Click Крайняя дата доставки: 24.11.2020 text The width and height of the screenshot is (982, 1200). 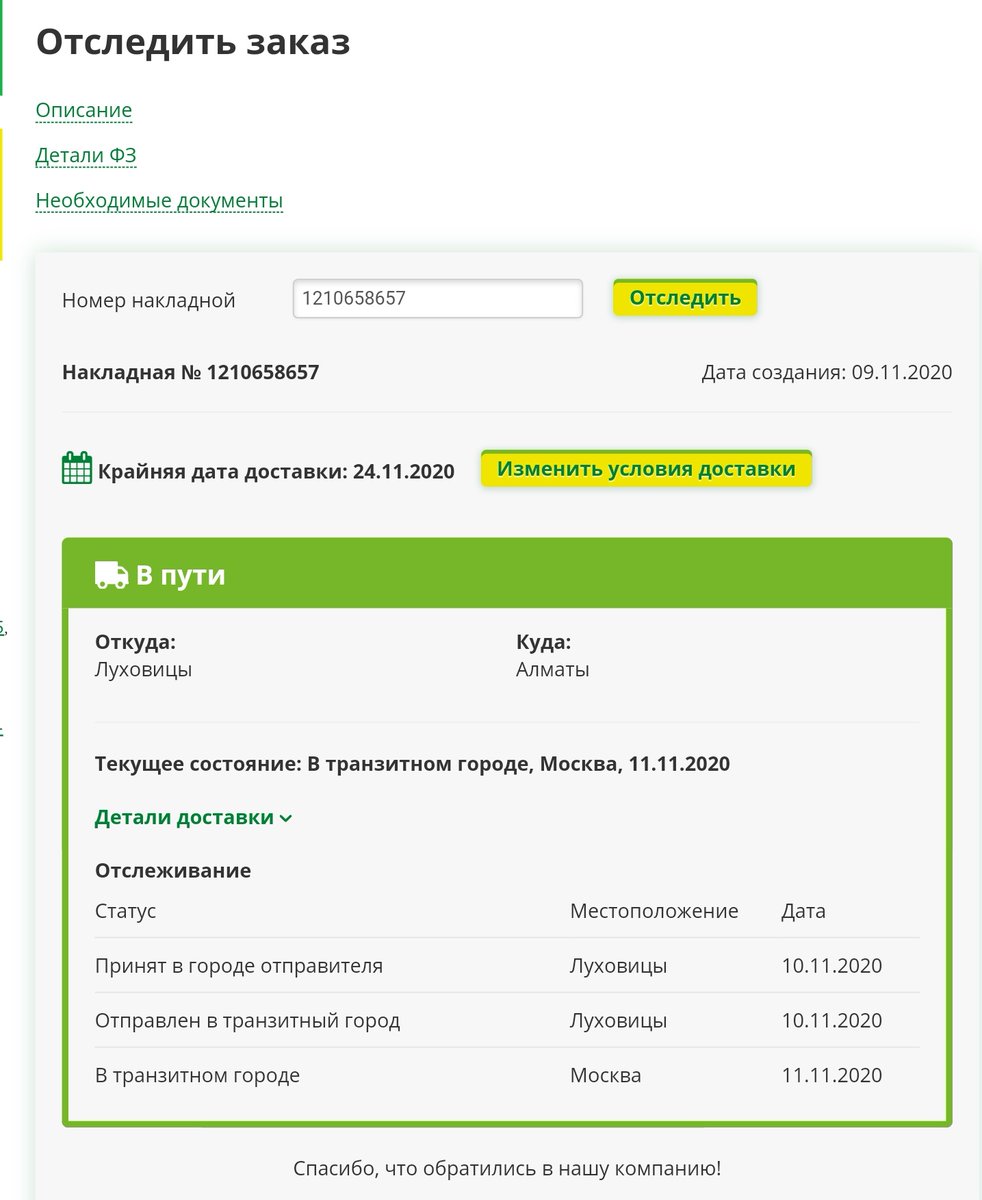pos(276,471)
